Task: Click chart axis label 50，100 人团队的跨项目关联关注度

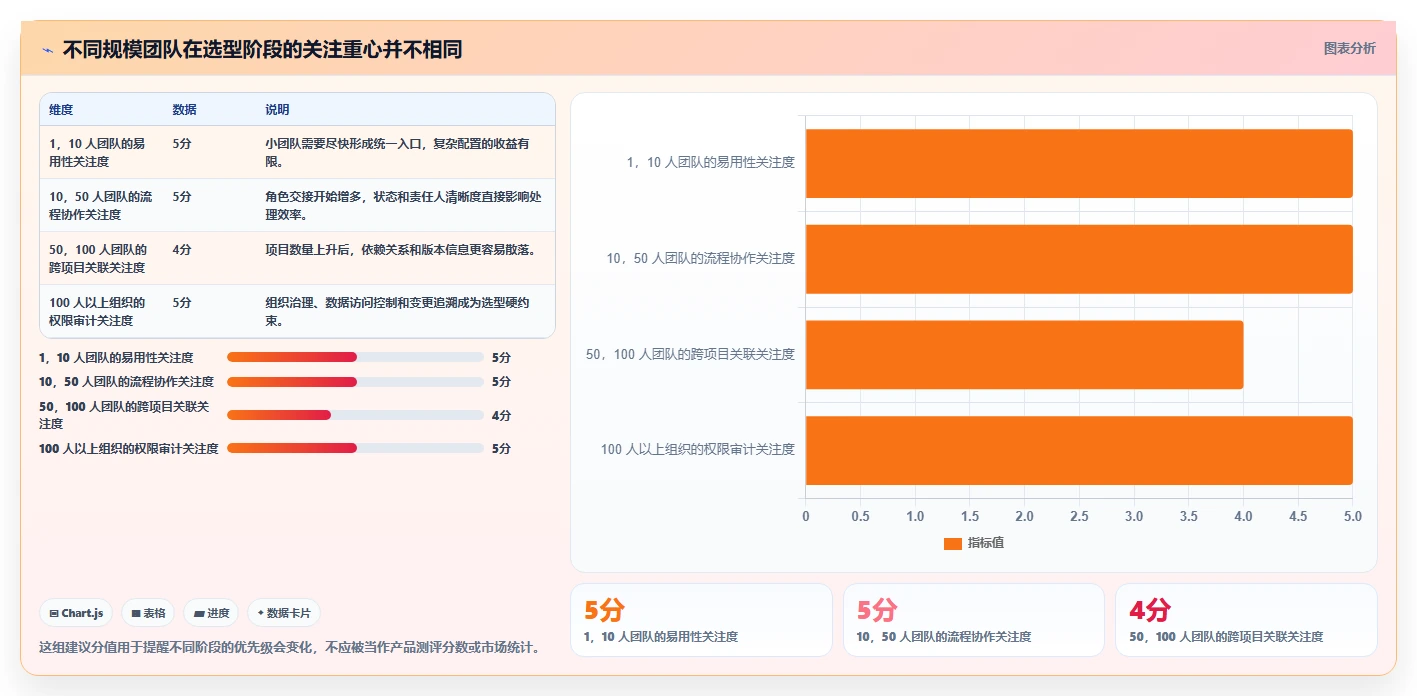Action: (690, 354)
